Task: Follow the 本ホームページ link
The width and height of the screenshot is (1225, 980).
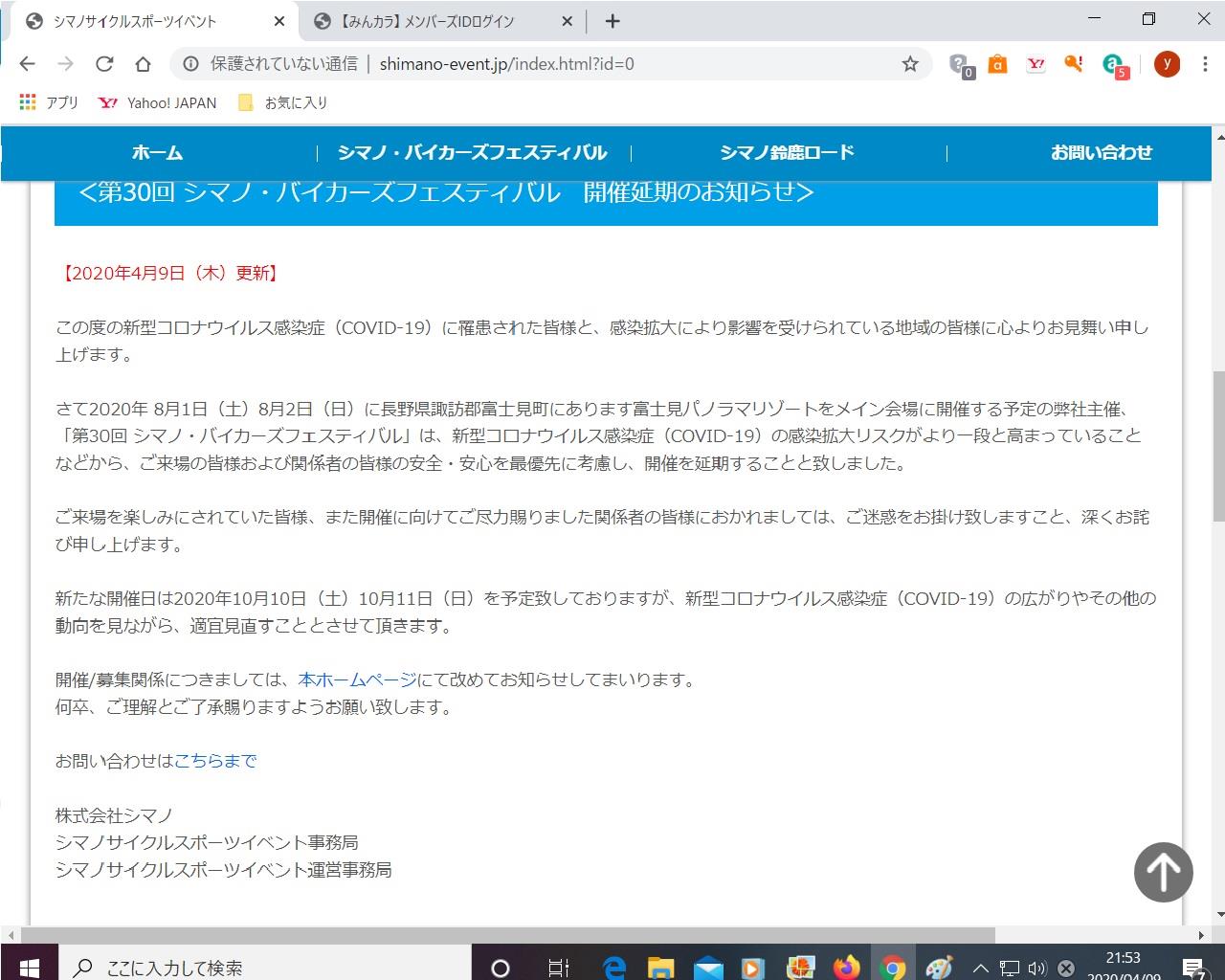Action: click(357, 679)
